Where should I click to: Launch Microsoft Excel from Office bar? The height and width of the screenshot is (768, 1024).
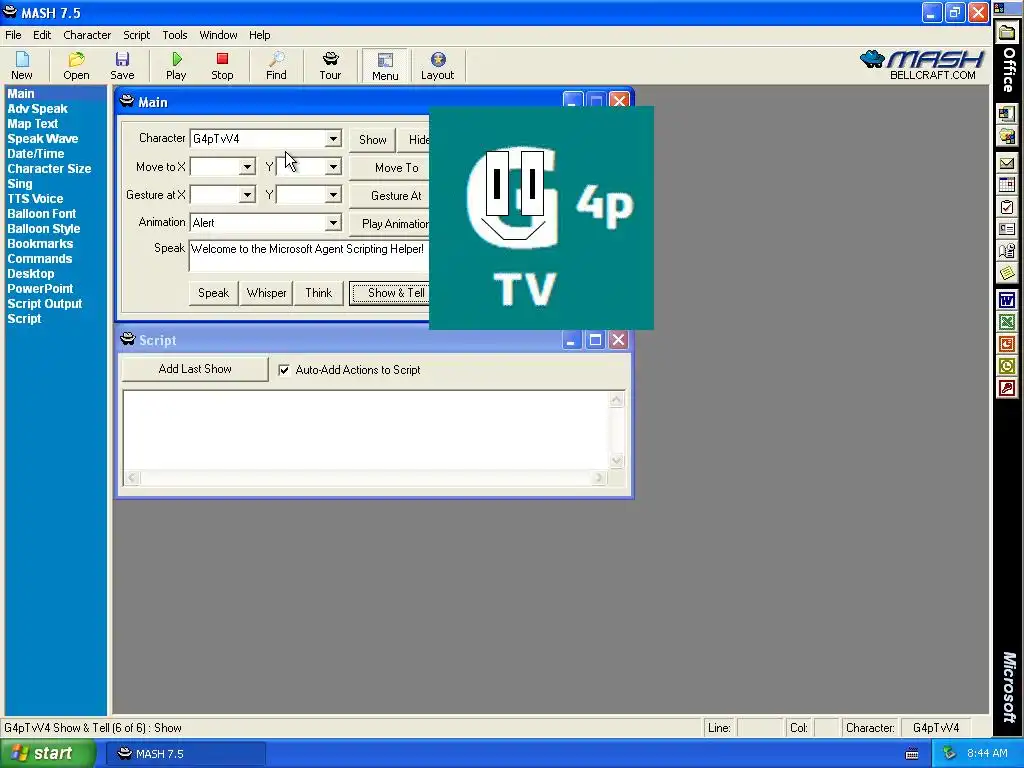(1007, 322)
